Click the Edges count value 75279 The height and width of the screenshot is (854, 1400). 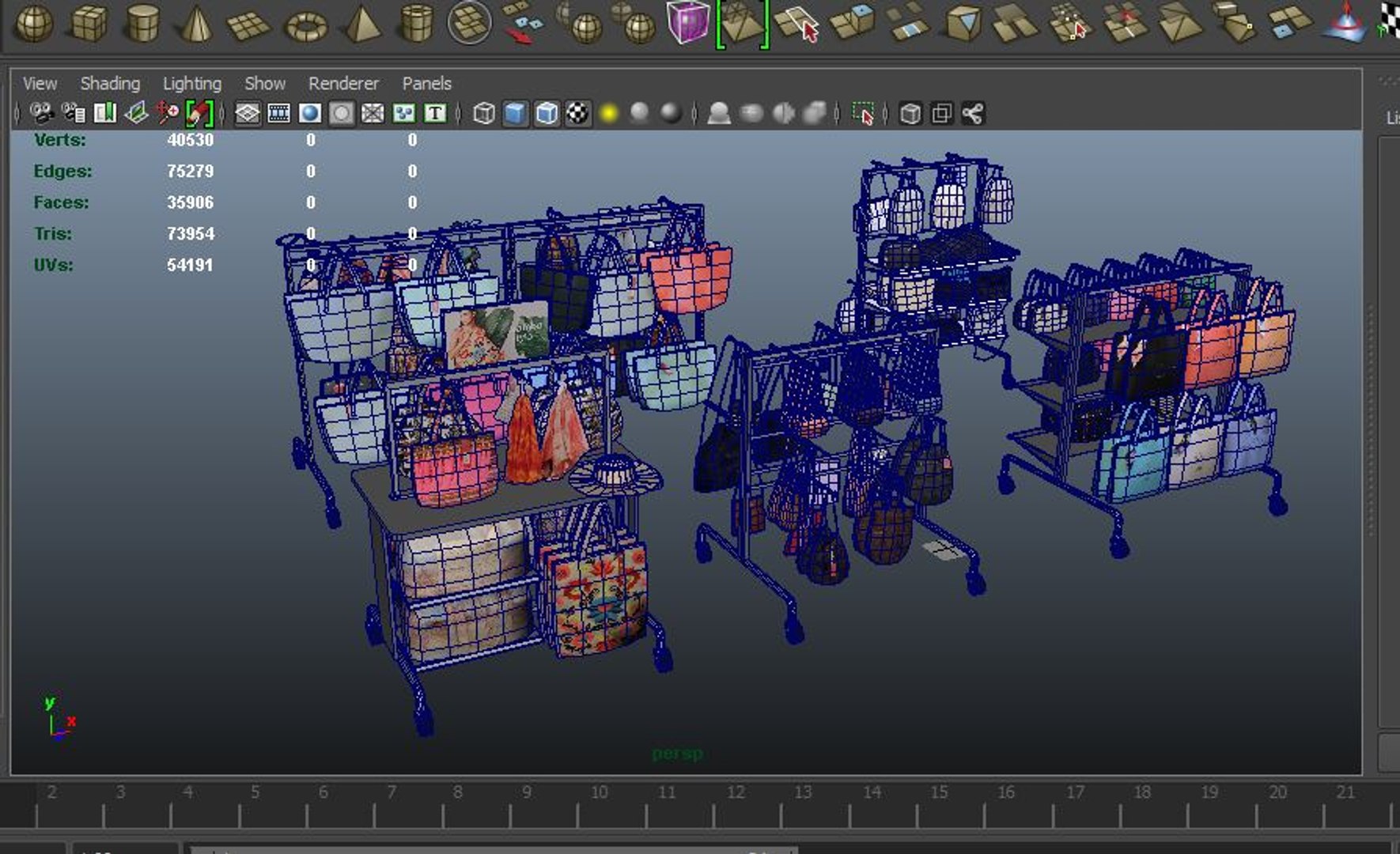[x=191, y=171]
